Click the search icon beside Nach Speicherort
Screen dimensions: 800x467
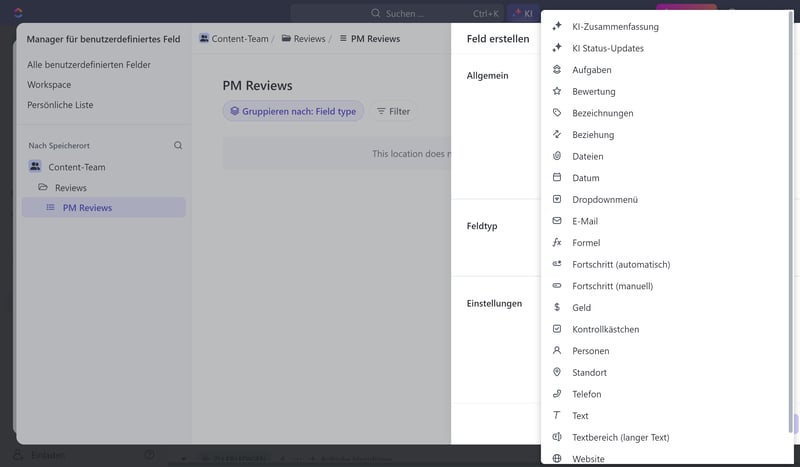tap(178, 145)
